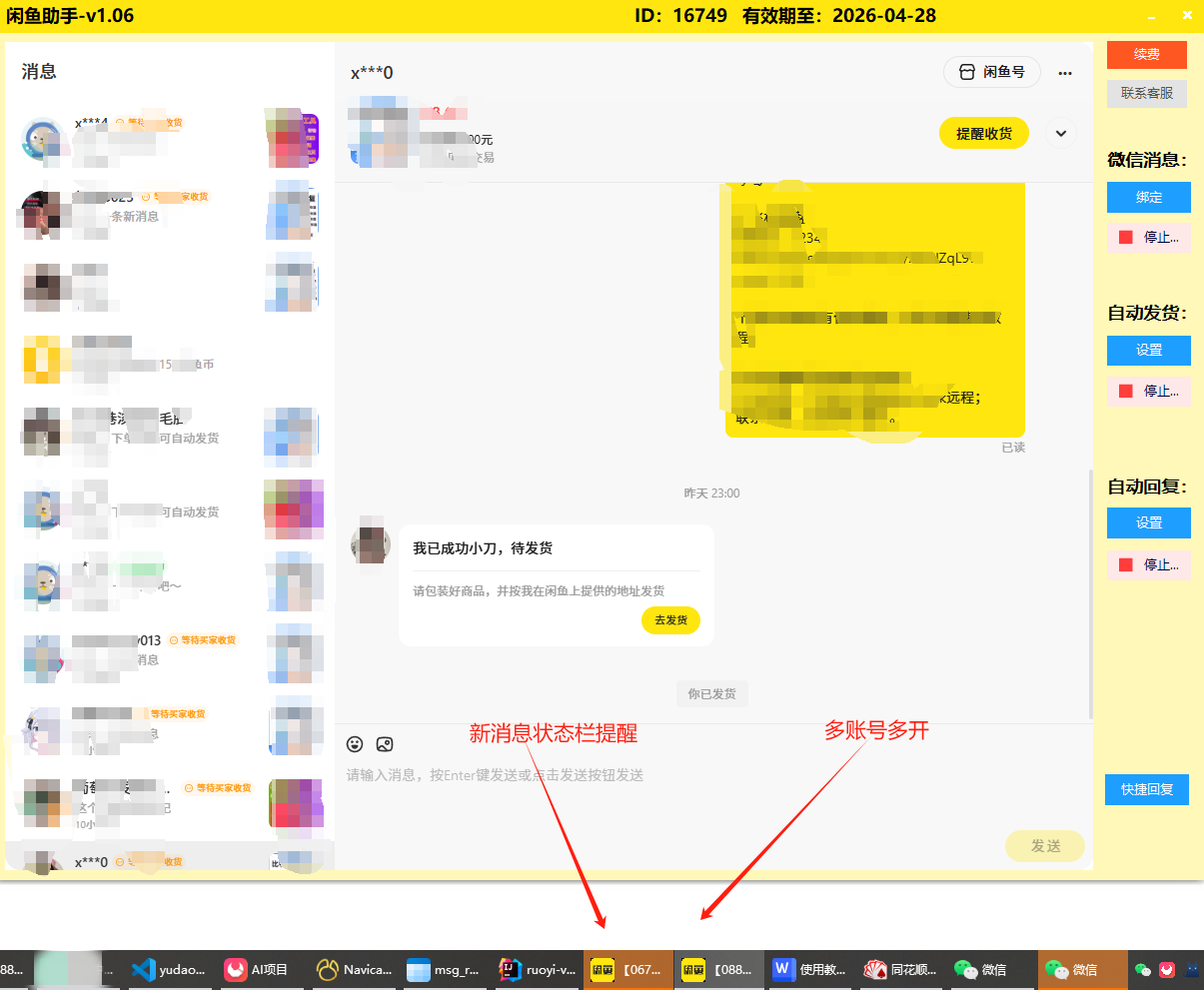Stop the 自动发货 service
1204x990 pixels.
point(1149,392)
